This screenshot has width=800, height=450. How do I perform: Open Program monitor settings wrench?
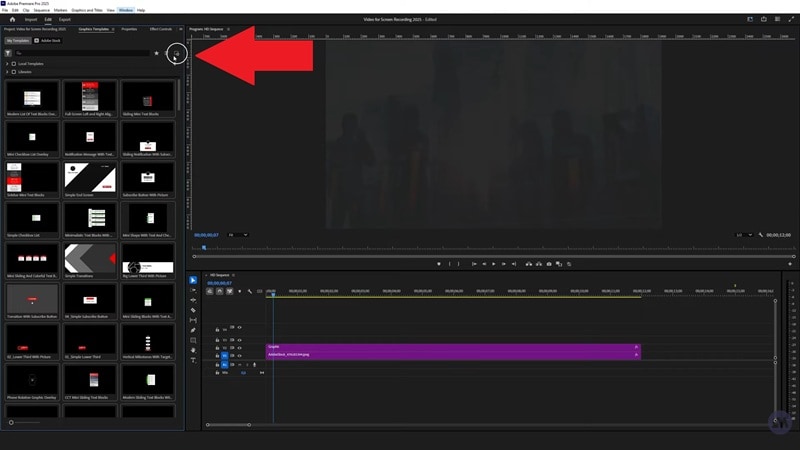tap(761, 235)
